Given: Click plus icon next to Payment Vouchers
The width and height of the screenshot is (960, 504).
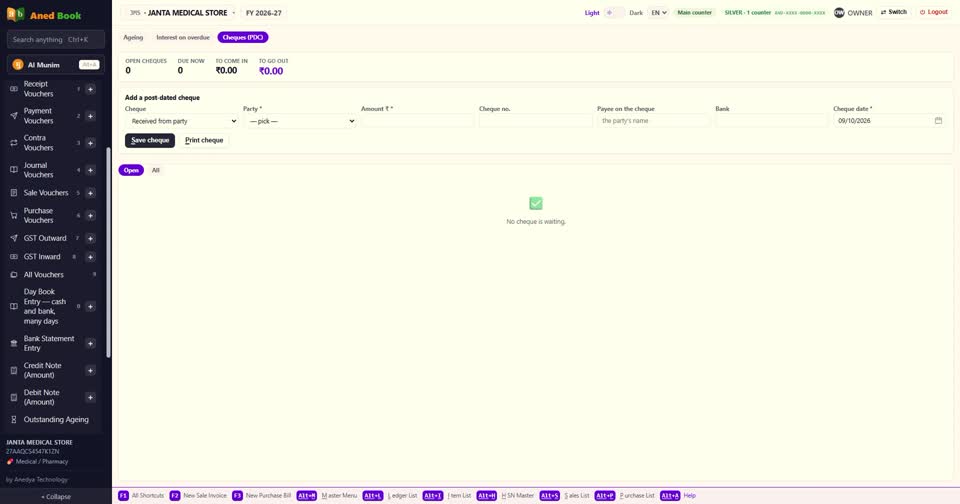Looking at the screenshot, I should click(x=90, y=116).
